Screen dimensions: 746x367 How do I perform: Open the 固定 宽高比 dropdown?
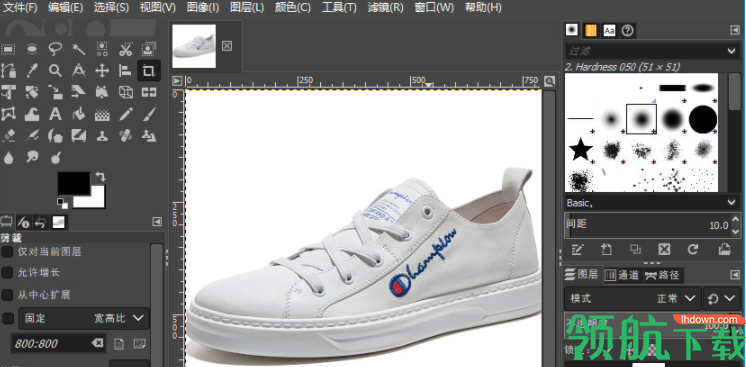click(x=84, y=318)
